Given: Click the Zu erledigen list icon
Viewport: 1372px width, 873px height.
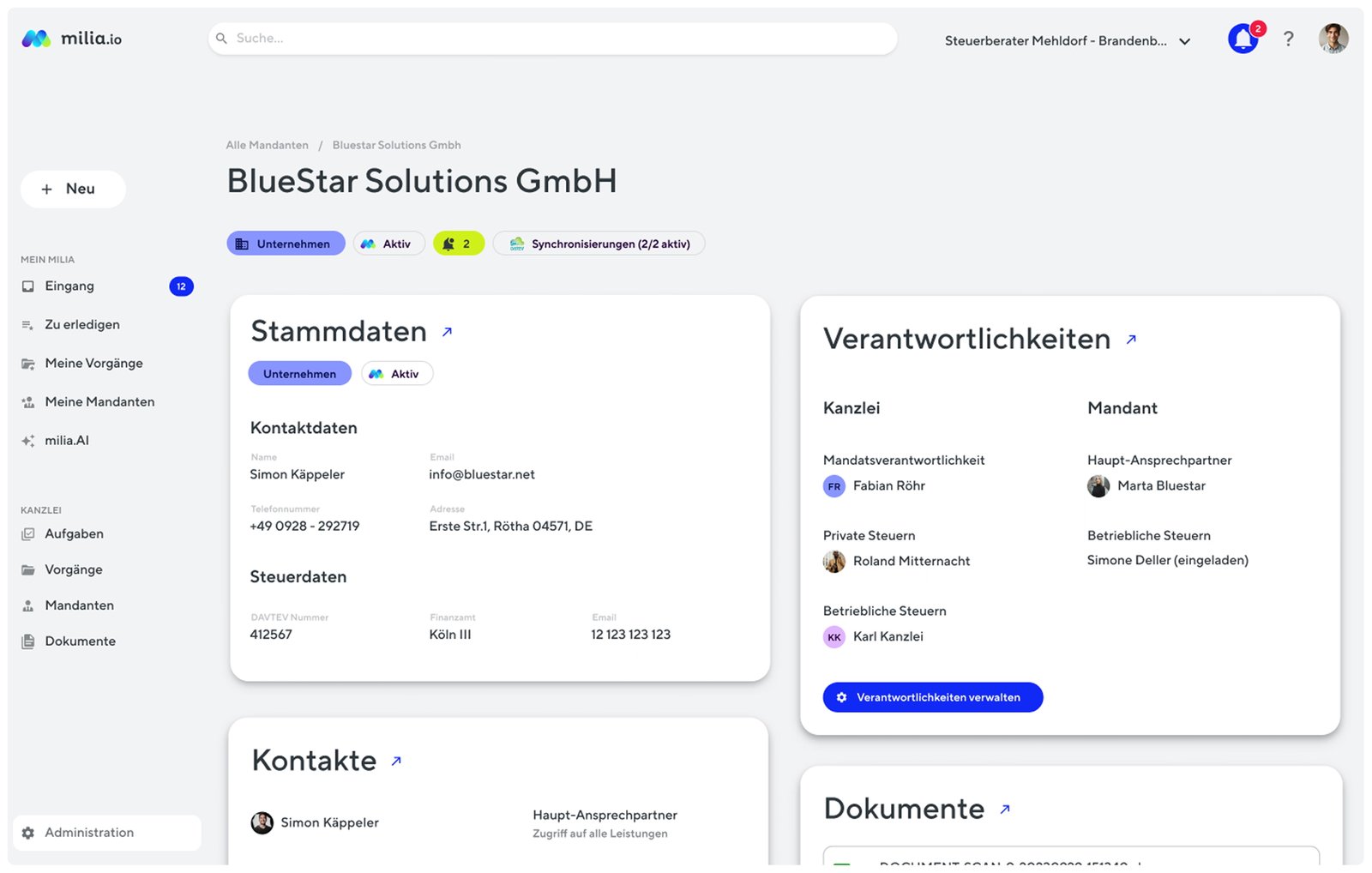Looking at the screenshot, I should pyautogui.click(x=28, y=325).
